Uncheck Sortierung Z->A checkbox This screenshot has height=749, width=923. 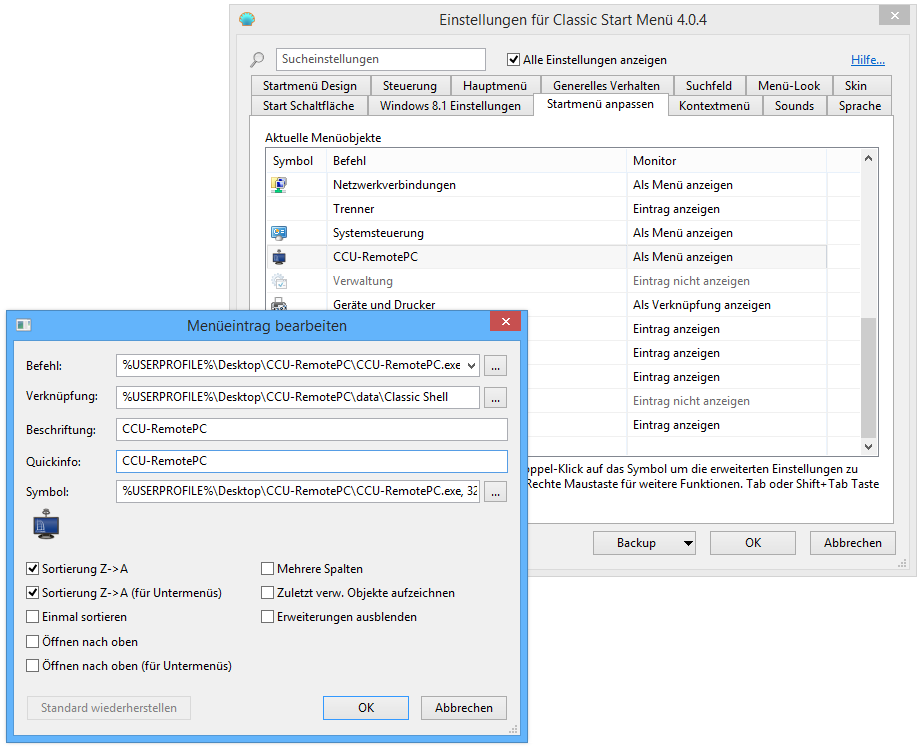point(32,569)
